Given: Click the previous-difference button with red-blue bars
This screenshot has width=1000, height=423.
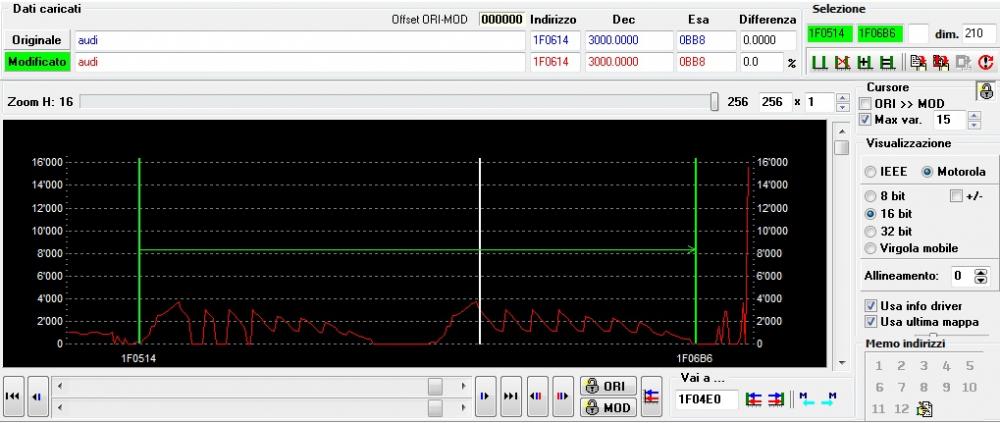Looking at the screenshot, I should [536, 396].
